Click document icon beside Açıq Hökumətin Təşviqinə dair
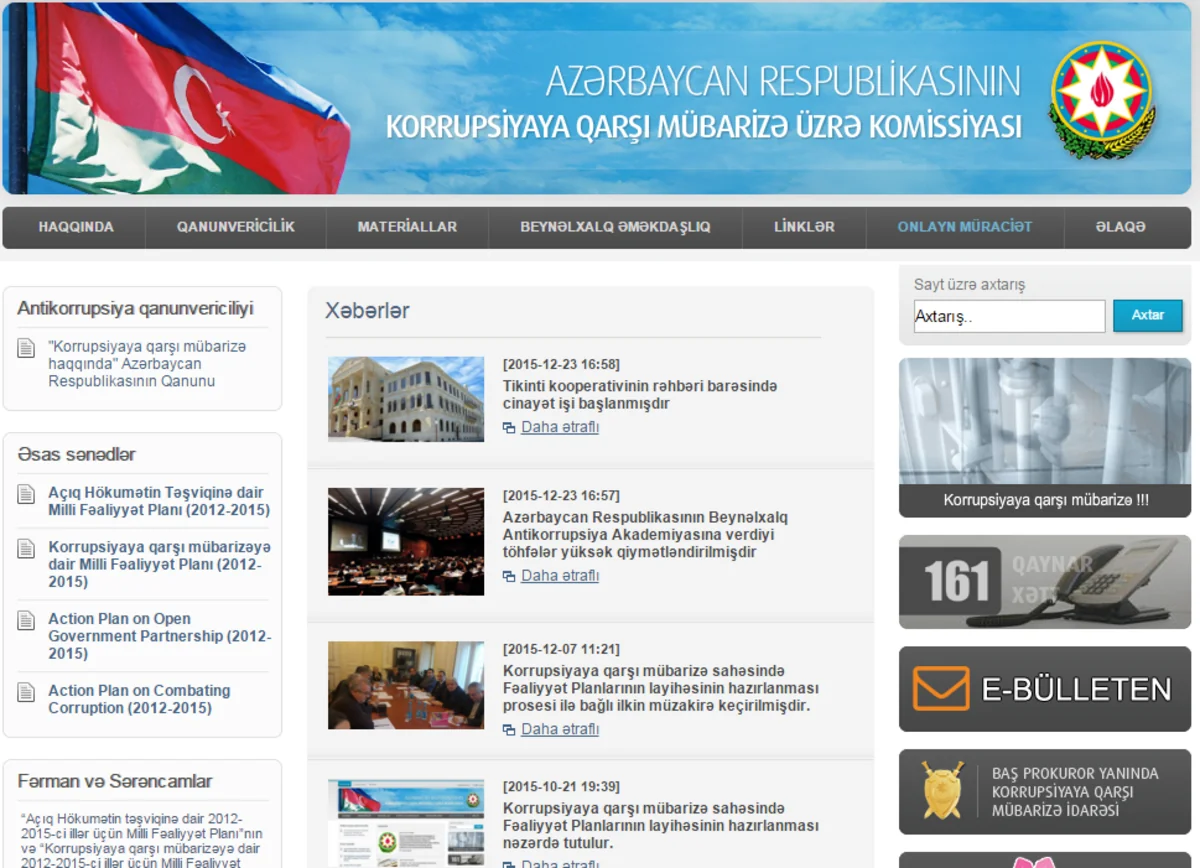Screen dimensions: 1200x868 pyautogui.click(x=27, y=494)
